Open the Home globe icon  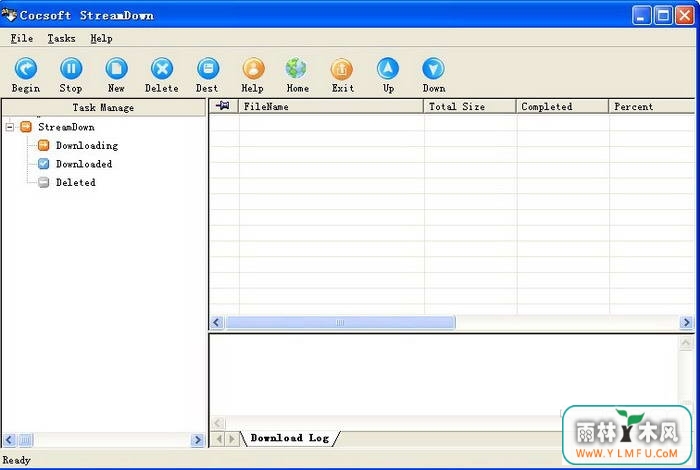pyautogui.click(x=296, y=69)
